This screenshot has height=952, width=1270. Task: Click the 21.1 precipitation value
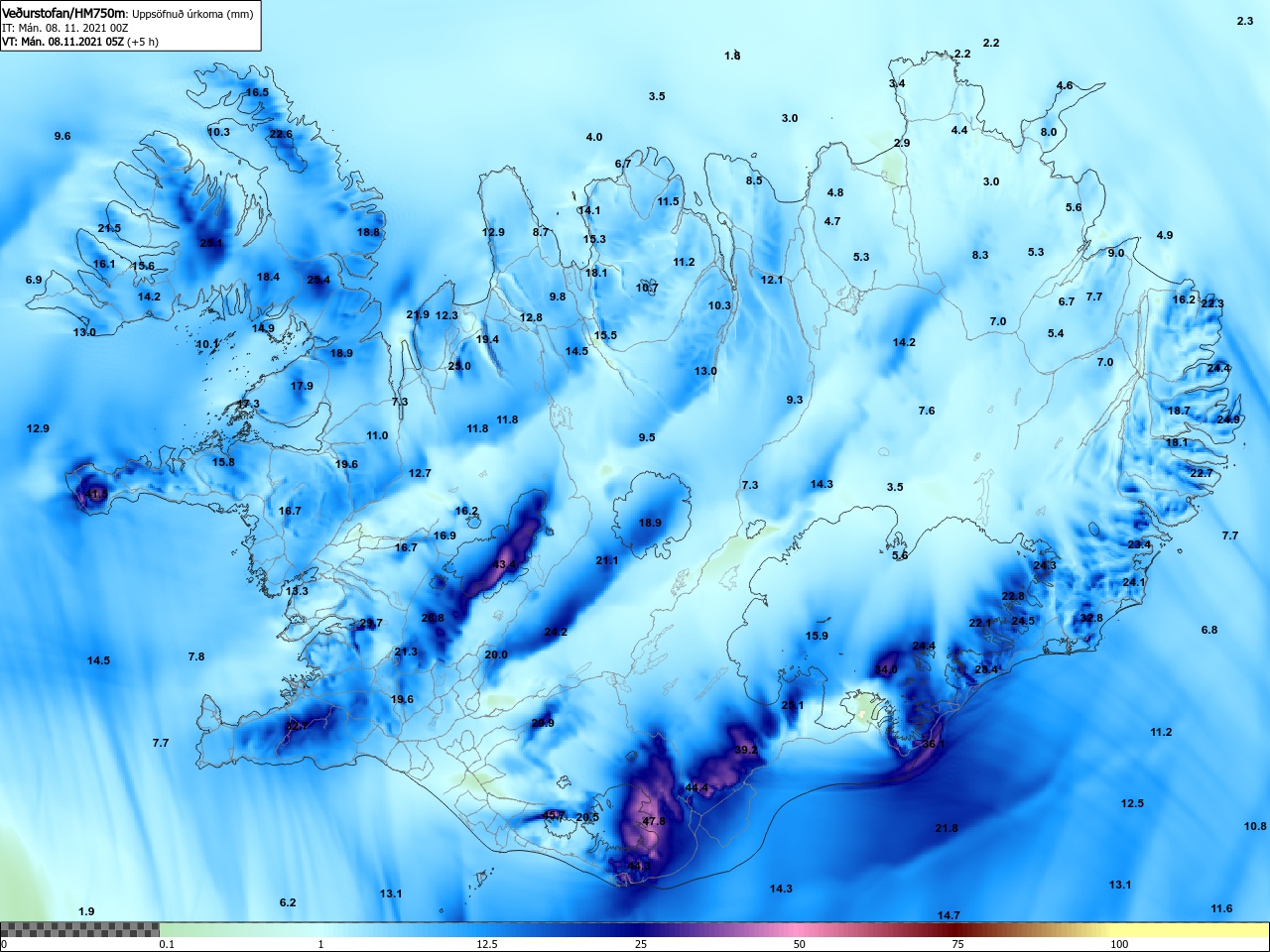pos(607,561)
